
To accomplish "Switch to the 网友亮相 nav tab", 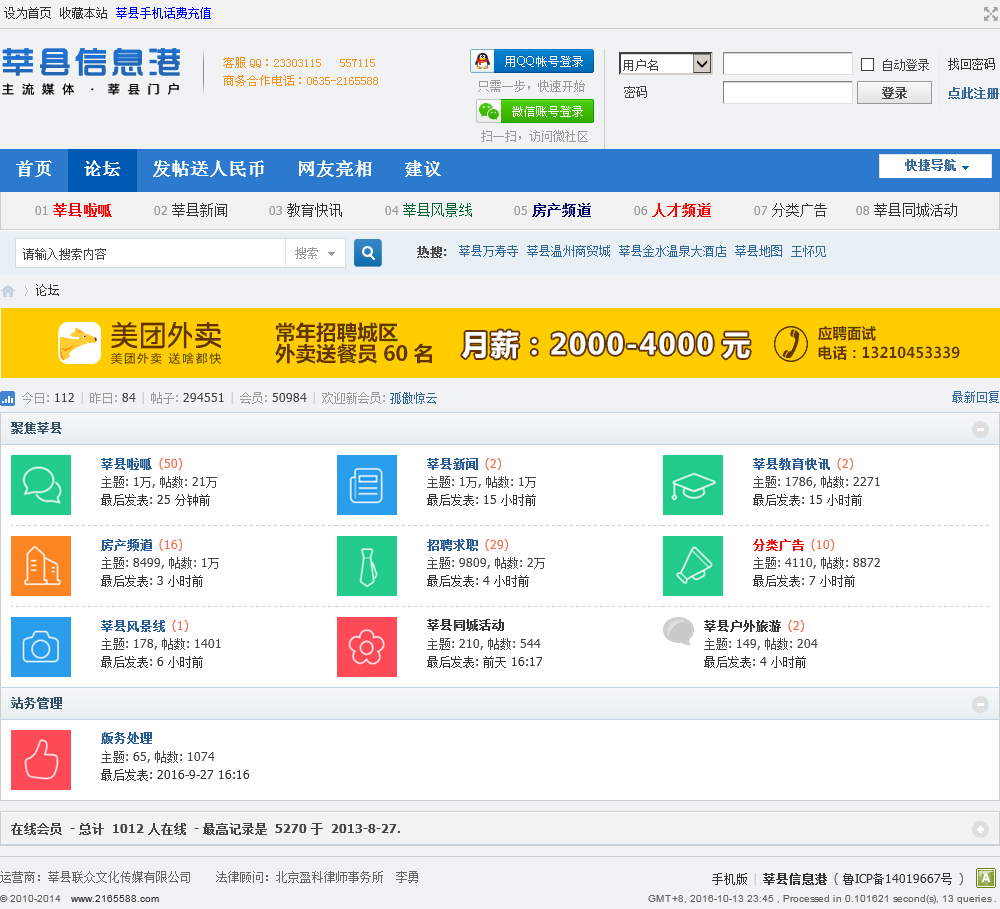I will click(x=334, y=169).
